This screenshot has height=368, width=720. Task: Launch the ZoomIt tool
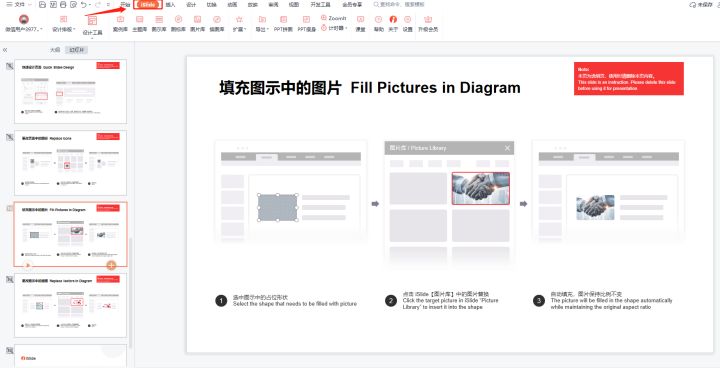coord(334,18)
